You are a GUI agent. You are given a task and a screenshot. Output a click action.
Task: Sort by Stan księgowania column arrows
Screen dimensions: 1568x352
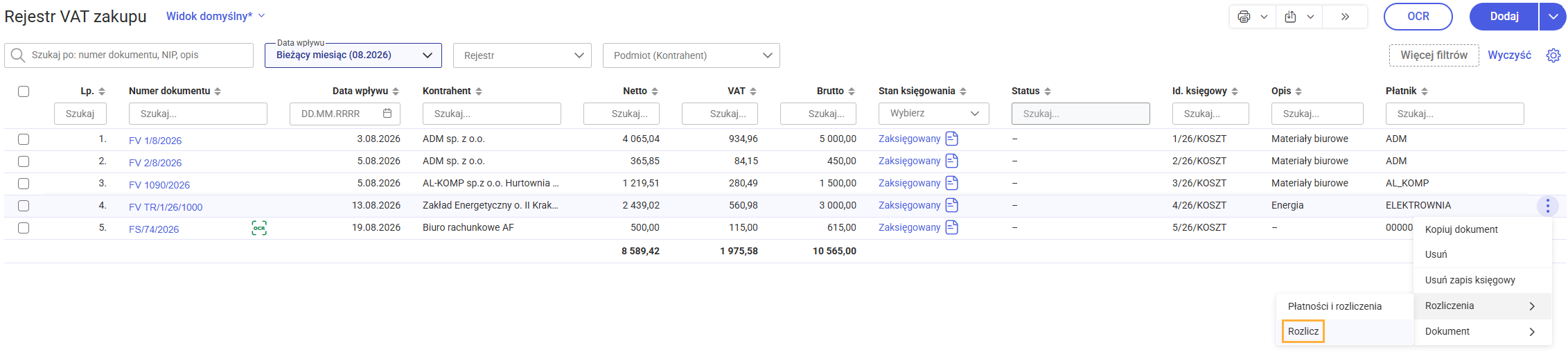[x=963, y=91]
